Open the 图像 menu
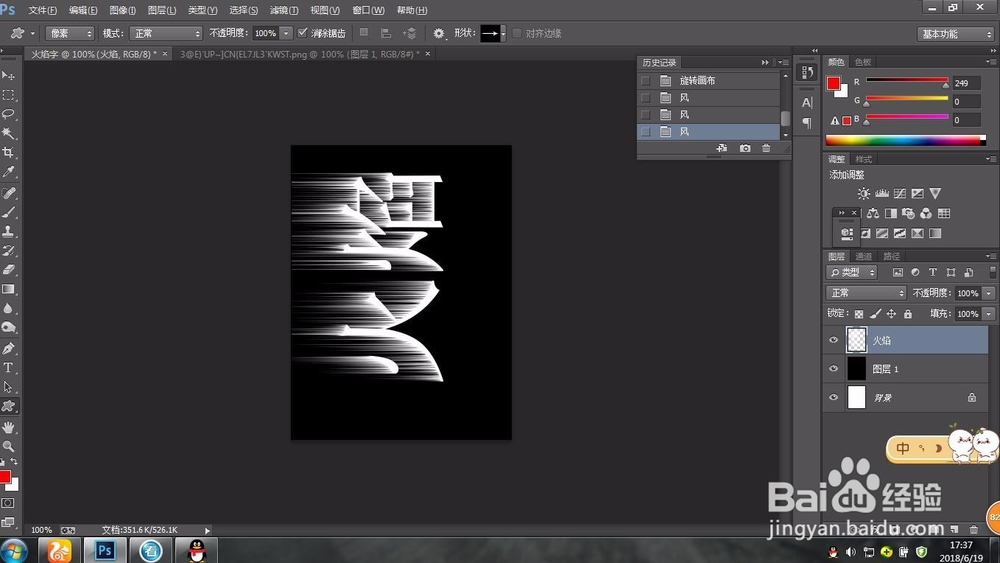Viewport: 1000px width, 563px height. pyautogui.click(x=122, y=10)
